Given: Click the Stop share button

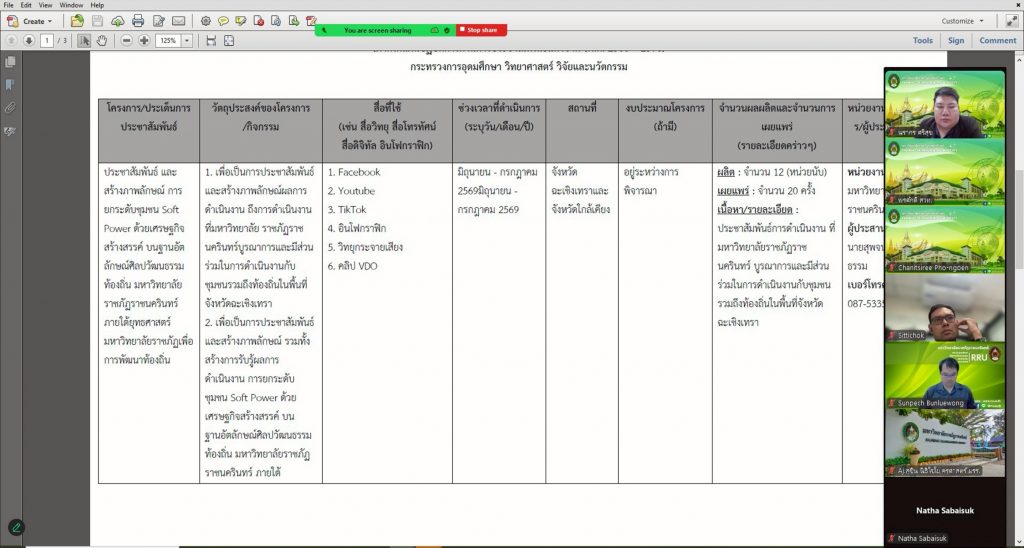Looking at the screenshot, I should (x=482, y=30).
